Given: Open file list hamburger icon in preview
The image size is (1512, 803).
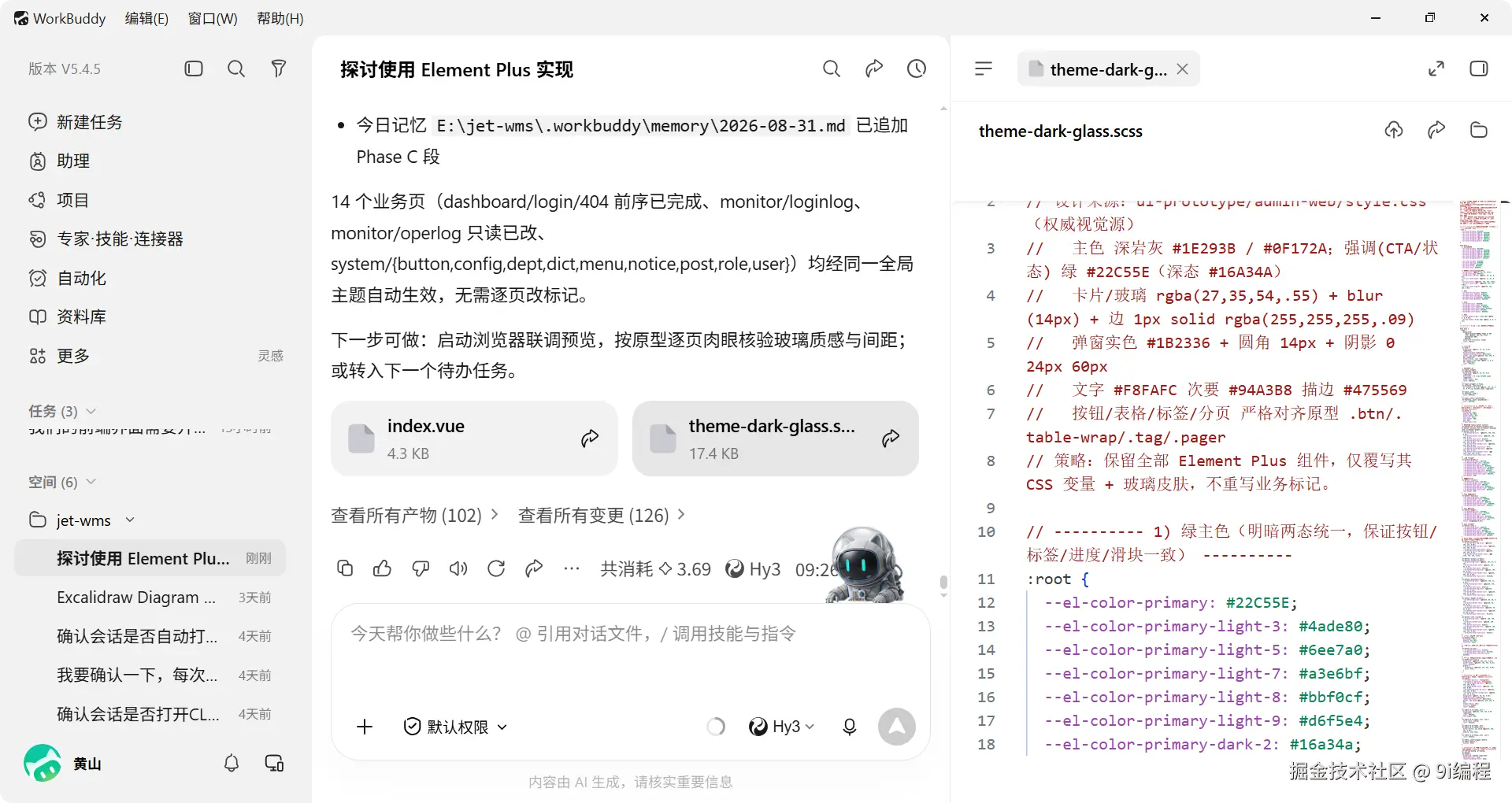Looking at the screenshot, I should (x=984, y=69).
